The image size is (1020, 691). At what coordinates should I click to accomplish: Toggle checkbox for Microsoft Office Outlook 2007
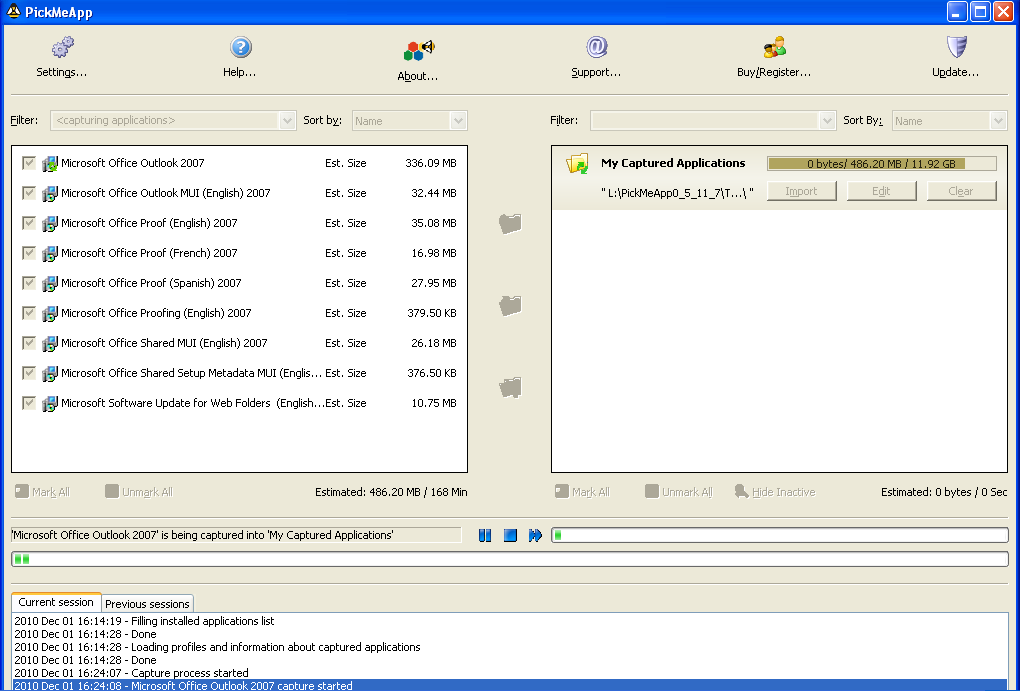tap(29, 163)
